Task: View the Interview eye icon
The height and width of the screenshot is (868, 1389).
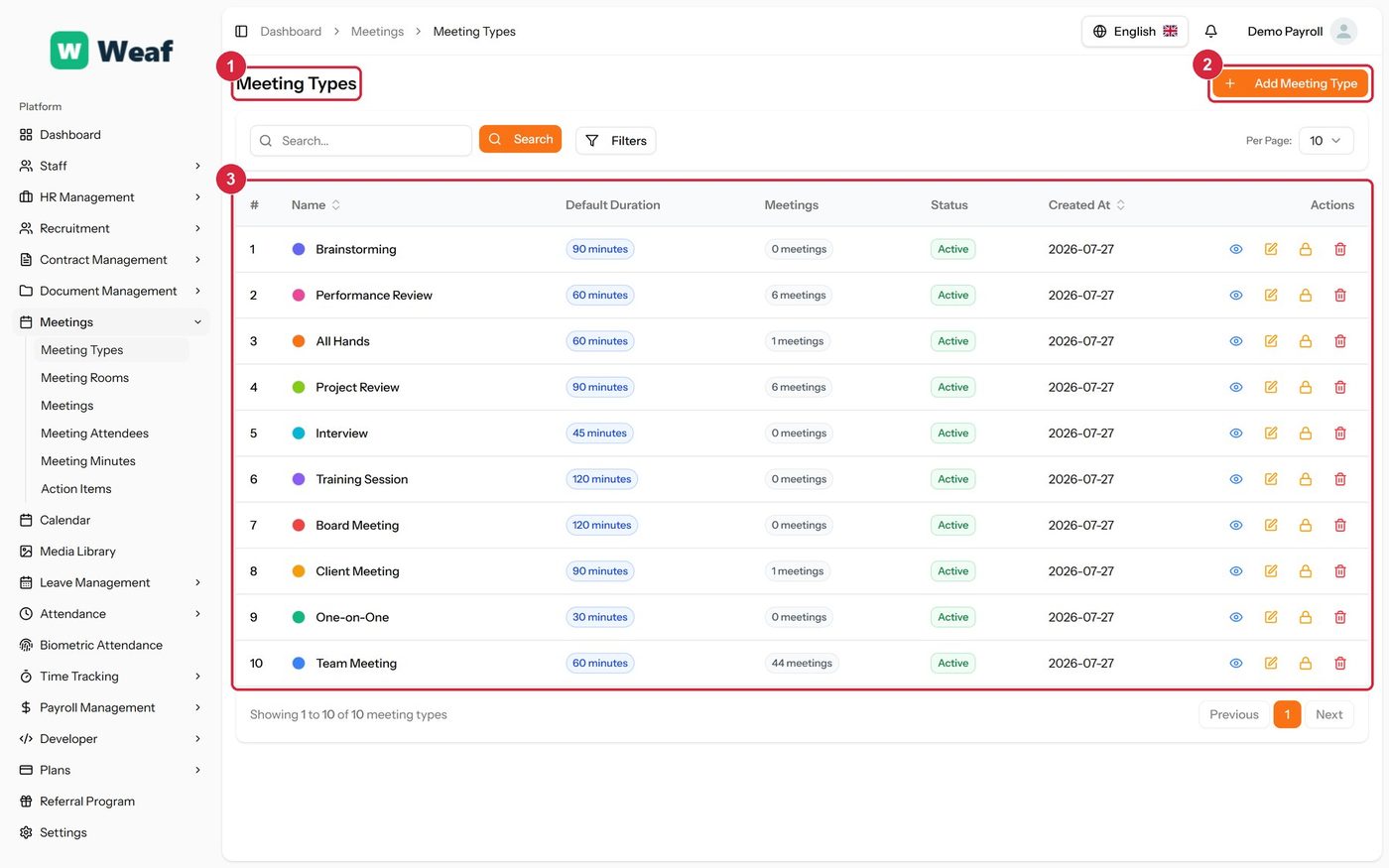Action: click(x=1236, y=434)
